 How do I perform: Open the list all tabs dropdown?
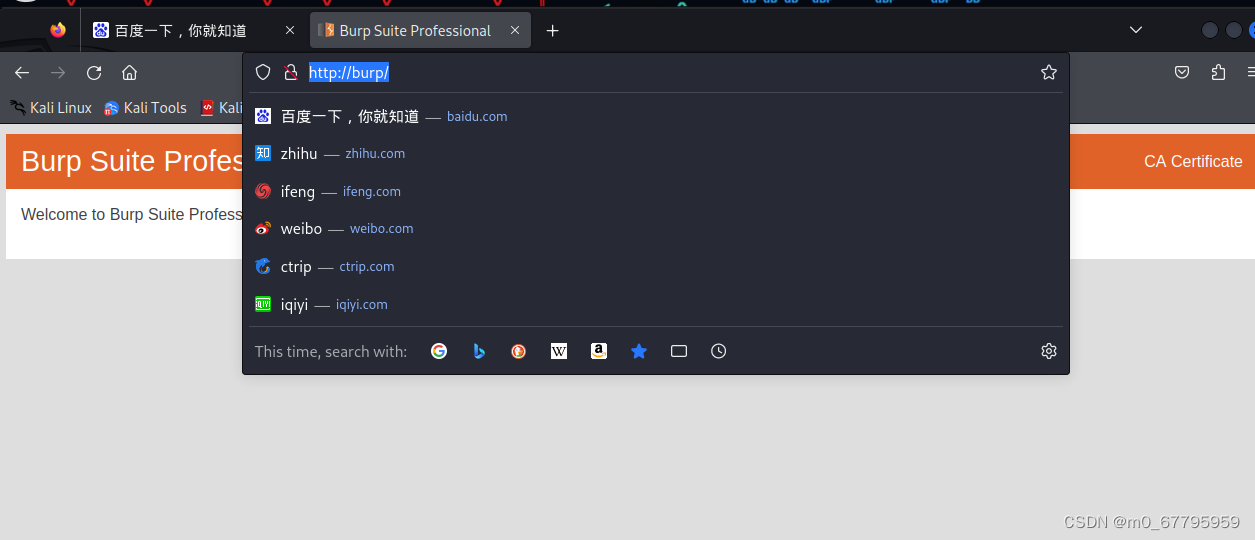click(1136, 30)
